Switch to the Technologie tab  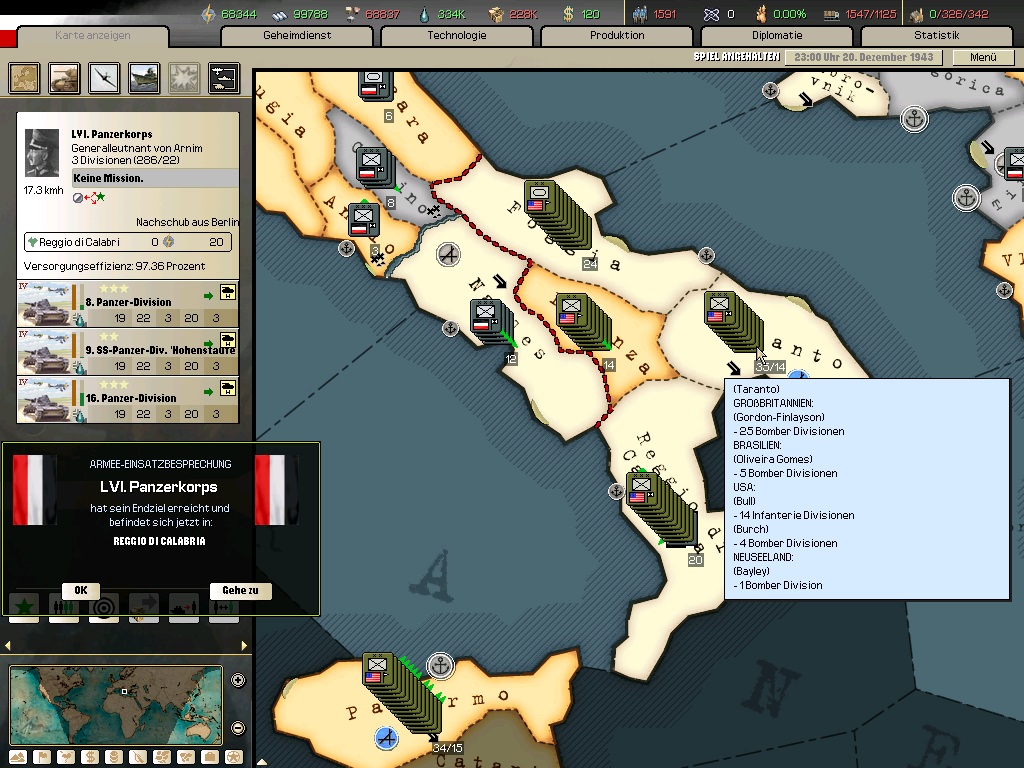[x=457, y=36]
